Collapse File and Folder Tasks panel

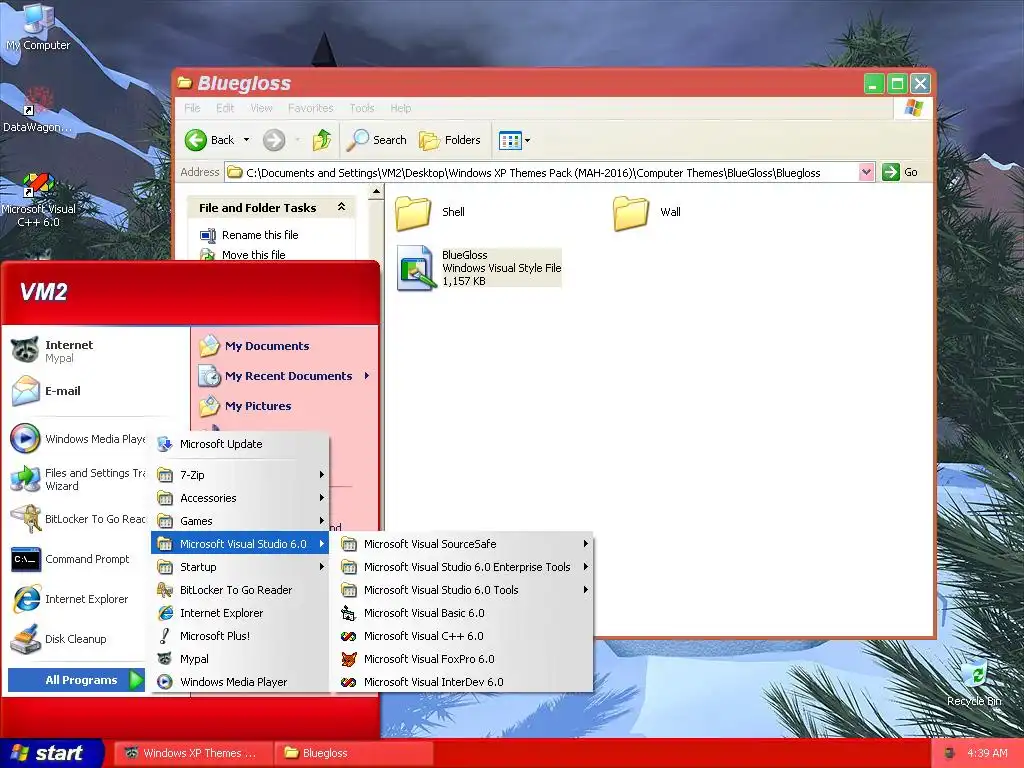coord(341,207)
